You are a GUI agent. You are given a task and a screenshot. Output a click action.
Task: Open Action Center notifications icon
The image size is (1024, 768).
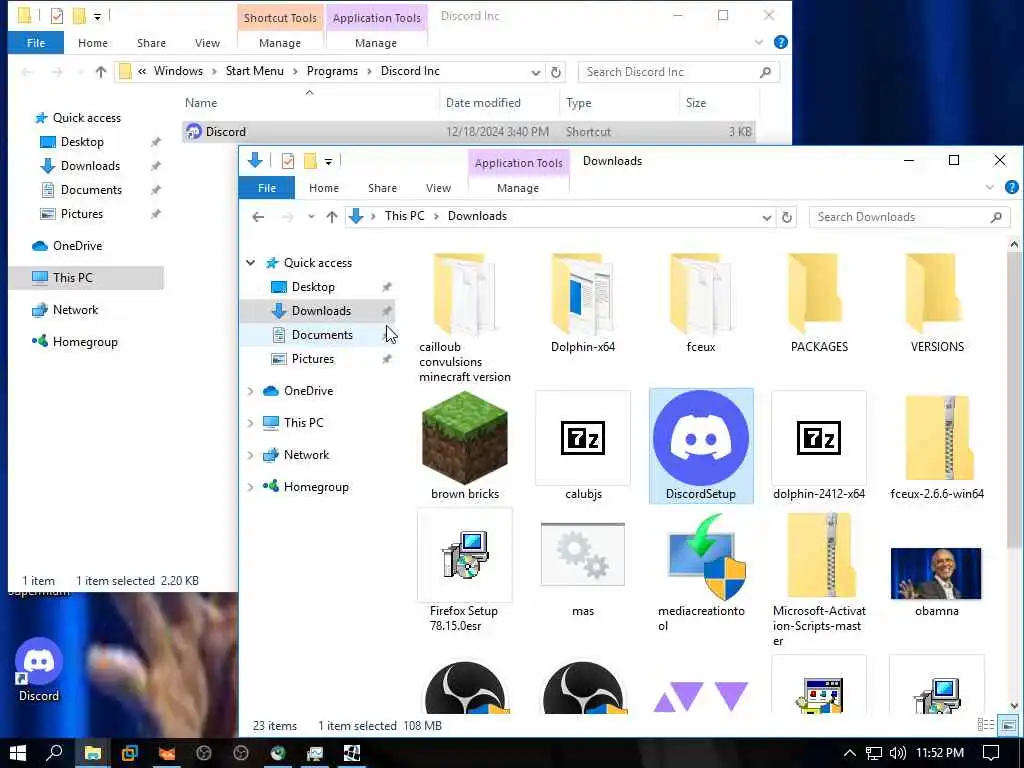(x=991, y=753)
